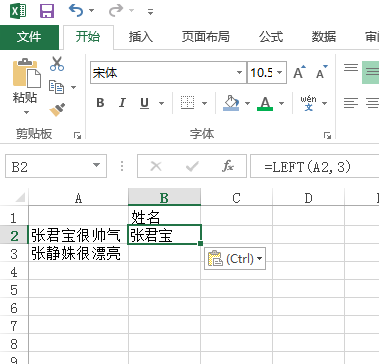Open the 页面布局 tab
Image resolution: width=379 pixels, height=364 pixels.
[206, 37]
